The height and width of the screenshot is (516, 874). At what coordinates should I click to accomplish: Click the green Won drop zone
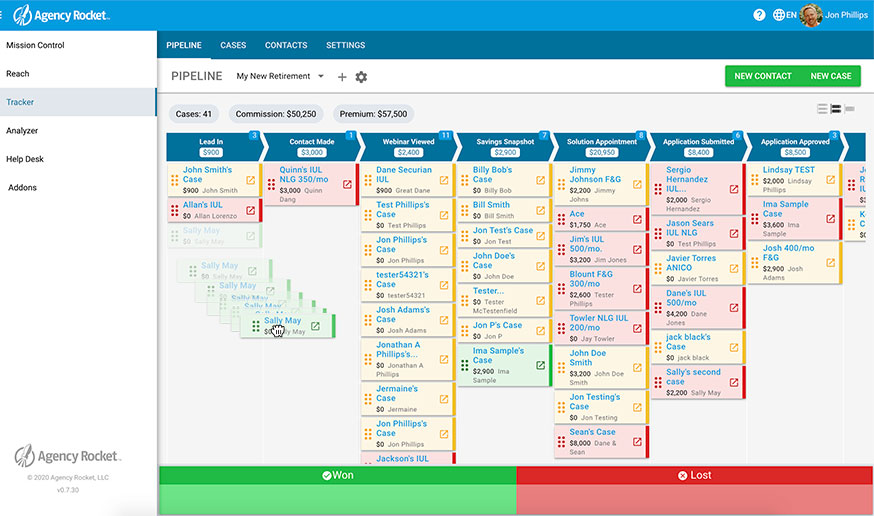coord(337,490)
